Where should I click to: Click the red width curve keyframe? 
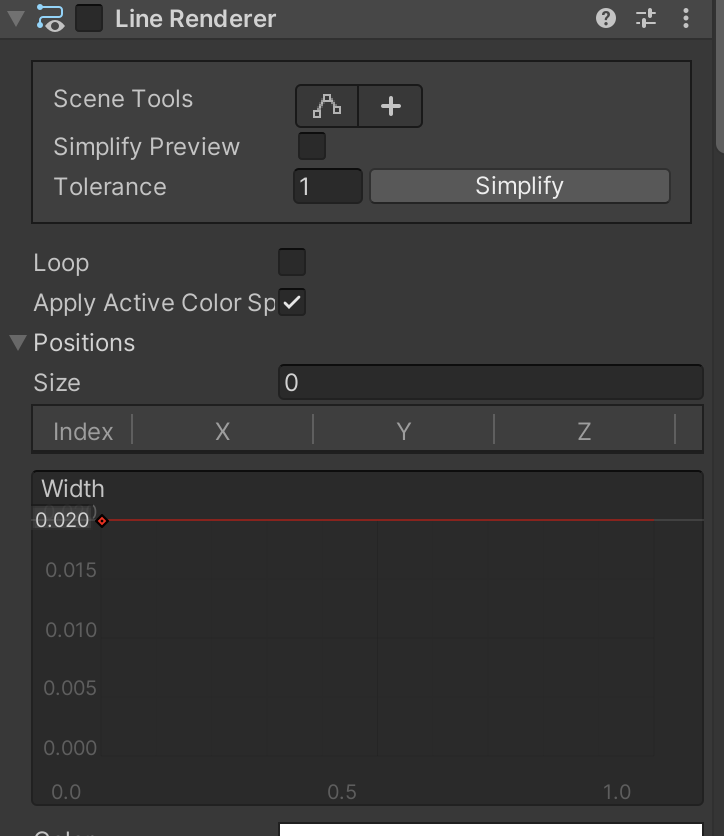coord(102,520)
